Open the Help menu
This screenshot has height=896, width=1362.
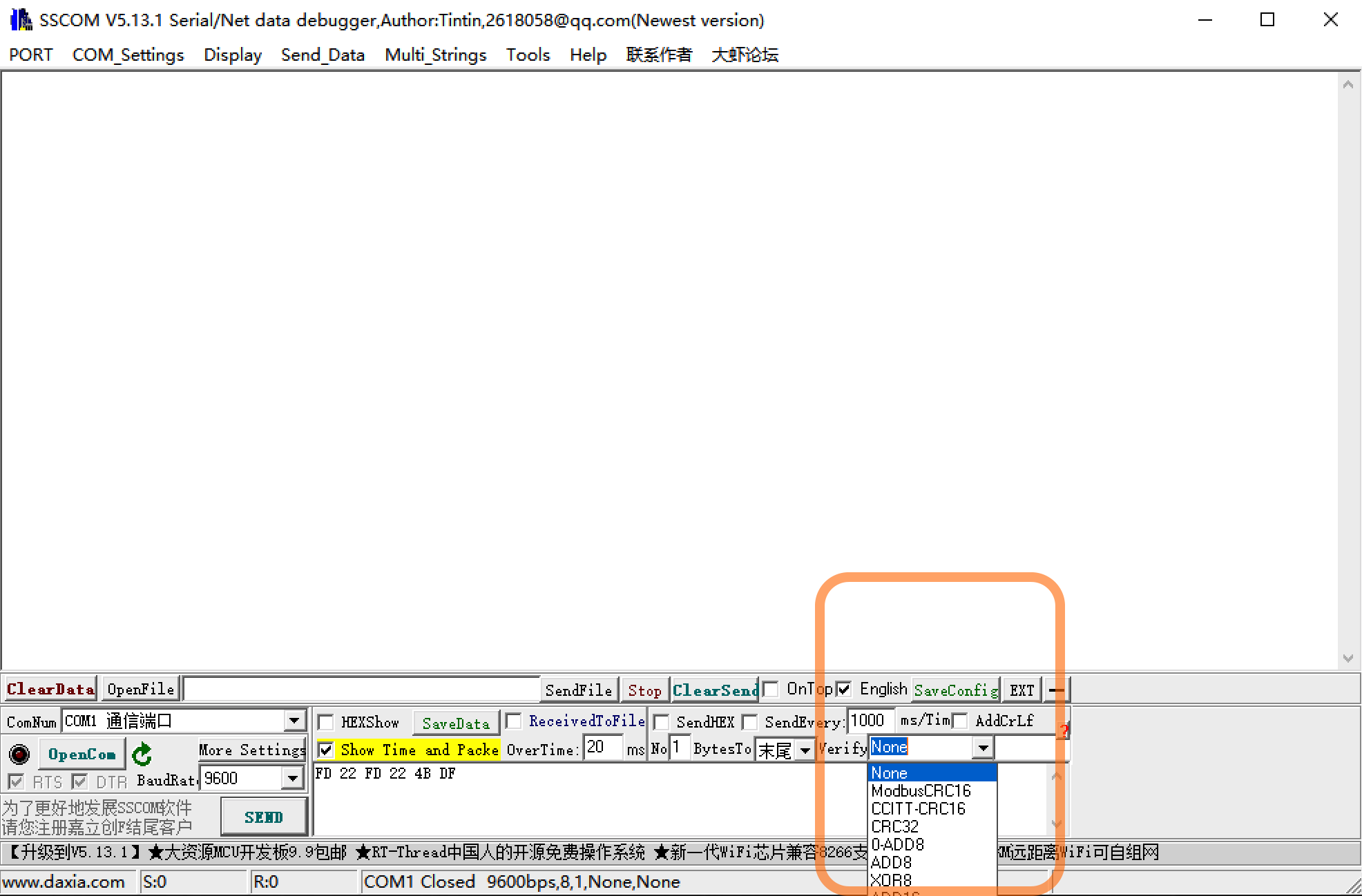(x=588, y=55)
